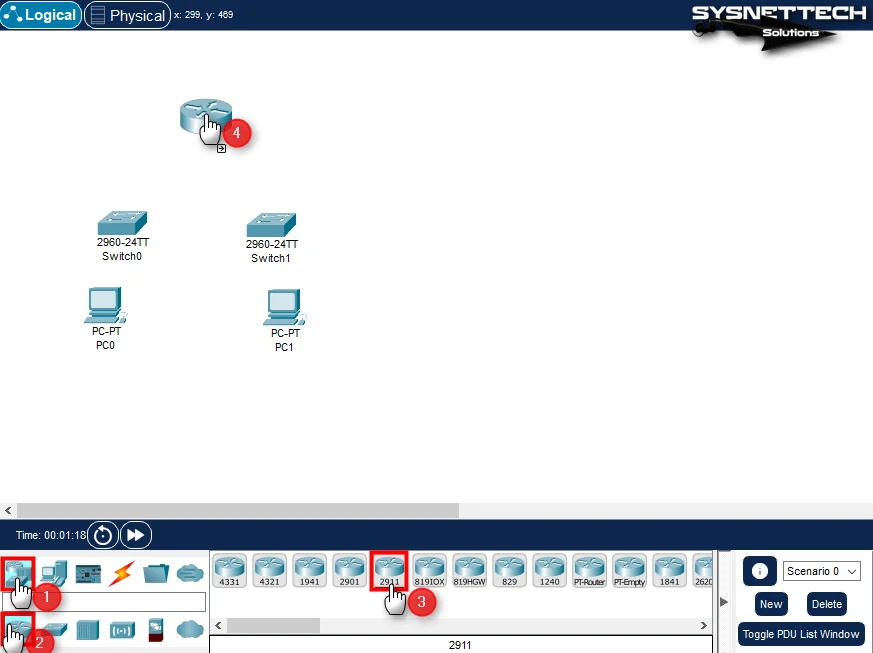Pick the 4331 router from device list
The image size is (873, 653).
[229, 570]
